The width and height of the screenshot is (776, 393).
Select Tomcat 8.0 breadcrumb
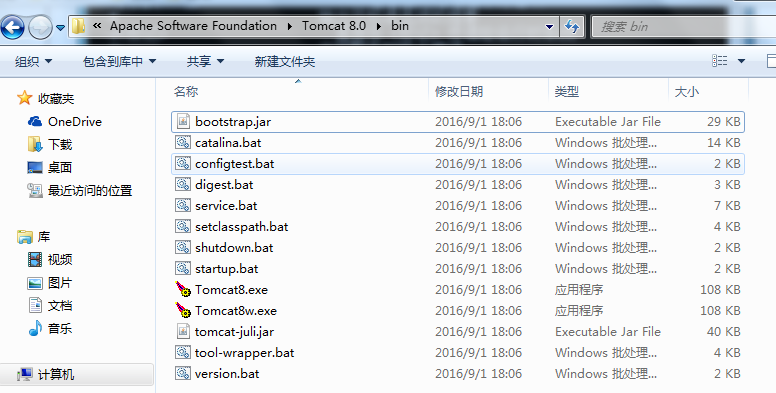[334, 26]
